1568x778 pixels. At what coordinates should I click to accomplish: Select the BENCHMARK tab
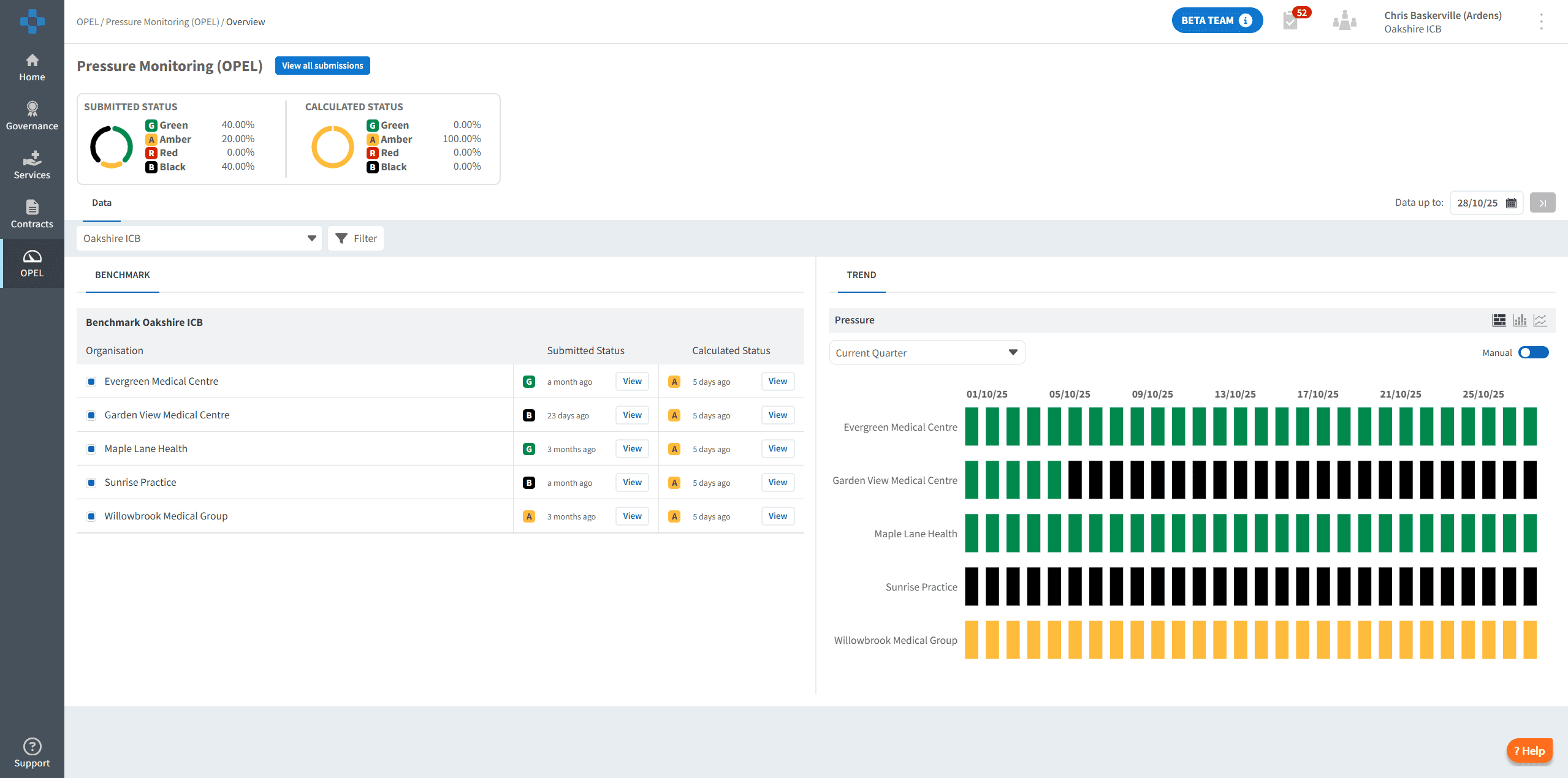122,275
